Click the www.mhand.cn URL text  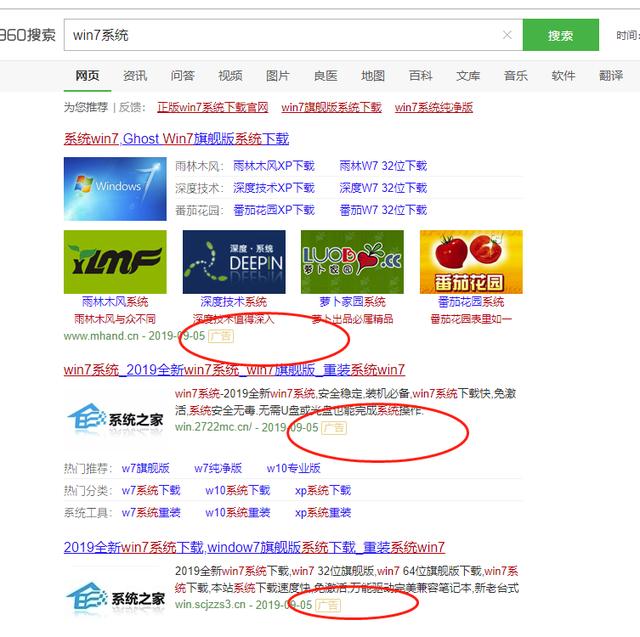(101, 336)
